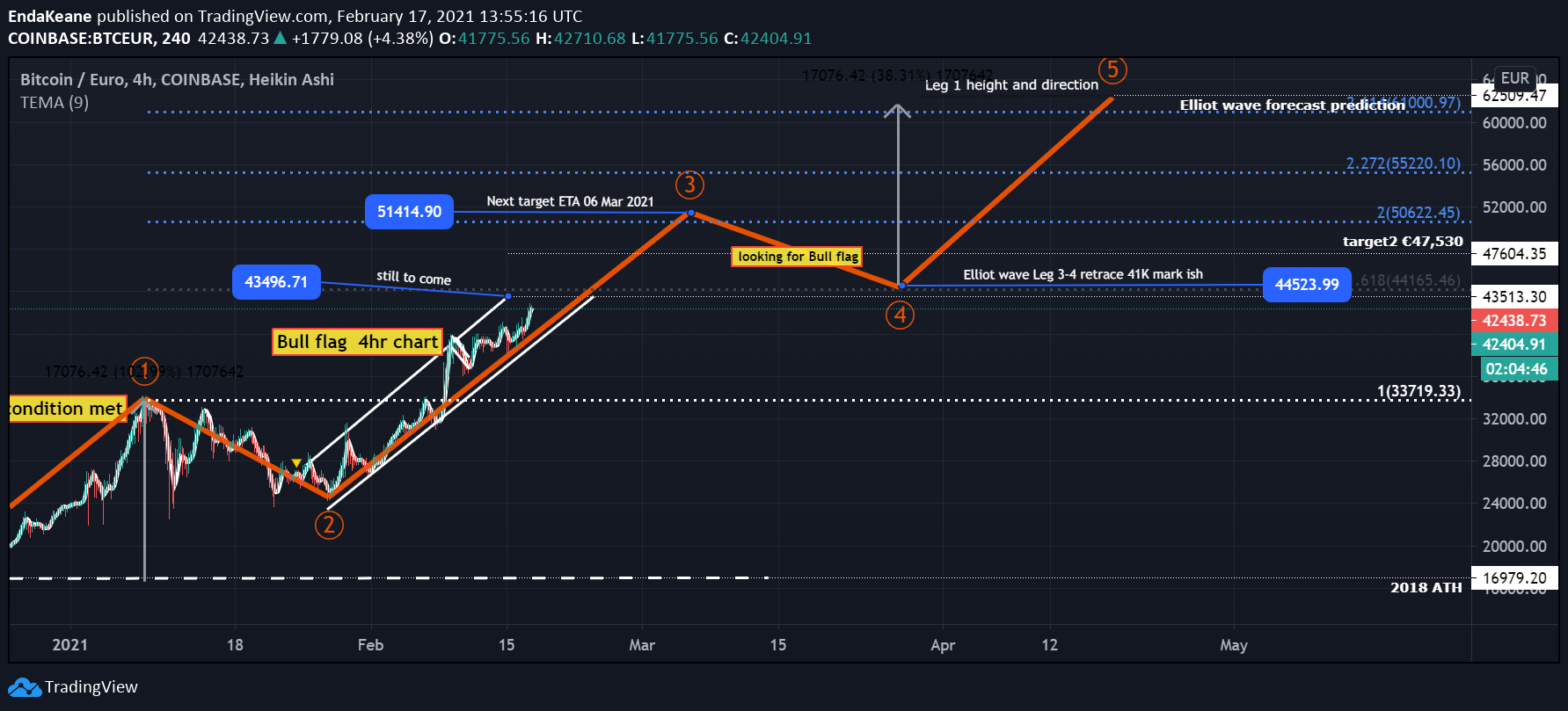Image resolution: width=1568 pixels, height=711 pixels.
Task: Click the upward gray arrow head
Action: click(897, 110)
